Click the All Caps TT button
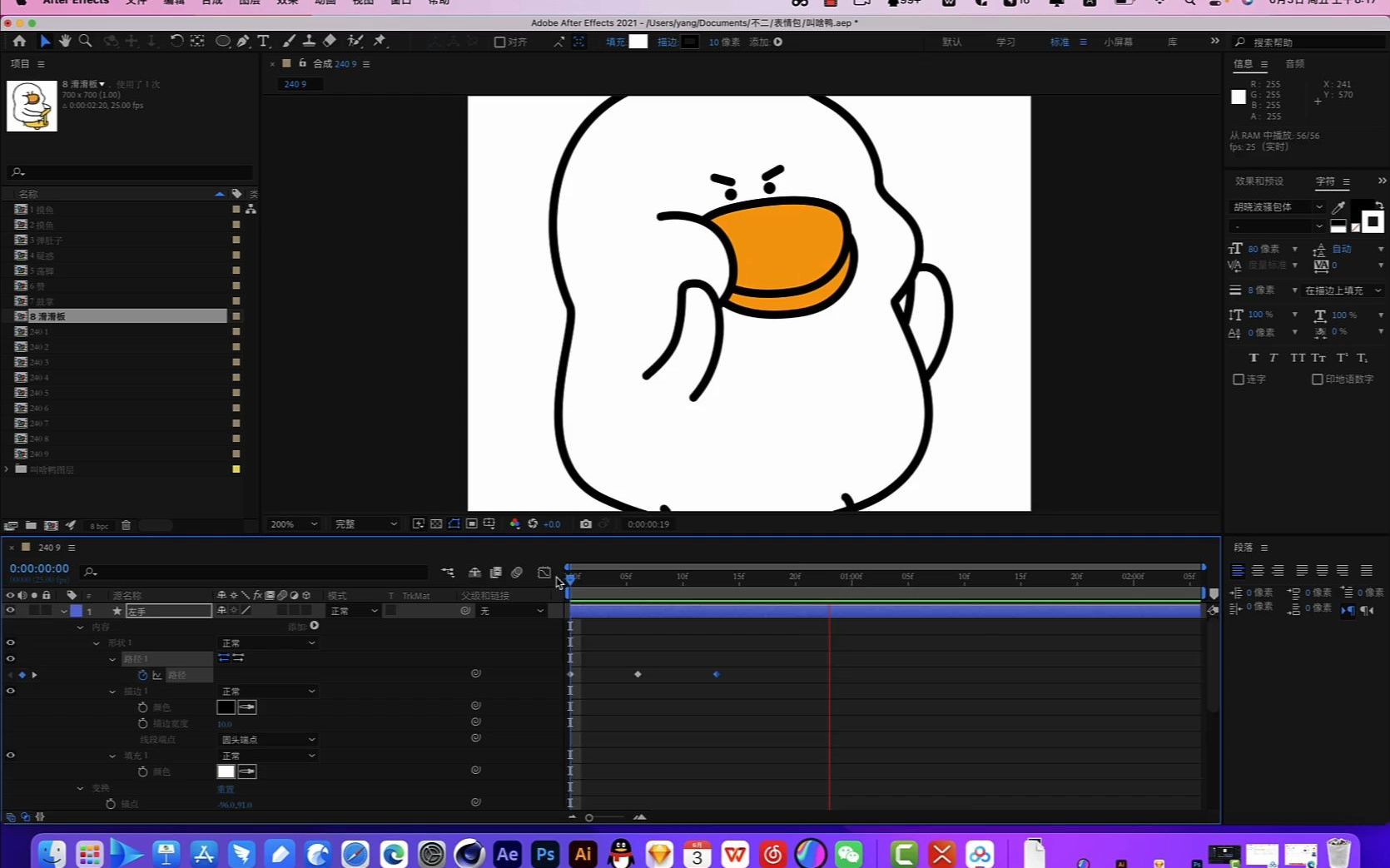The width and height of the screenshot is (1390, 868). click(1298, 358)
